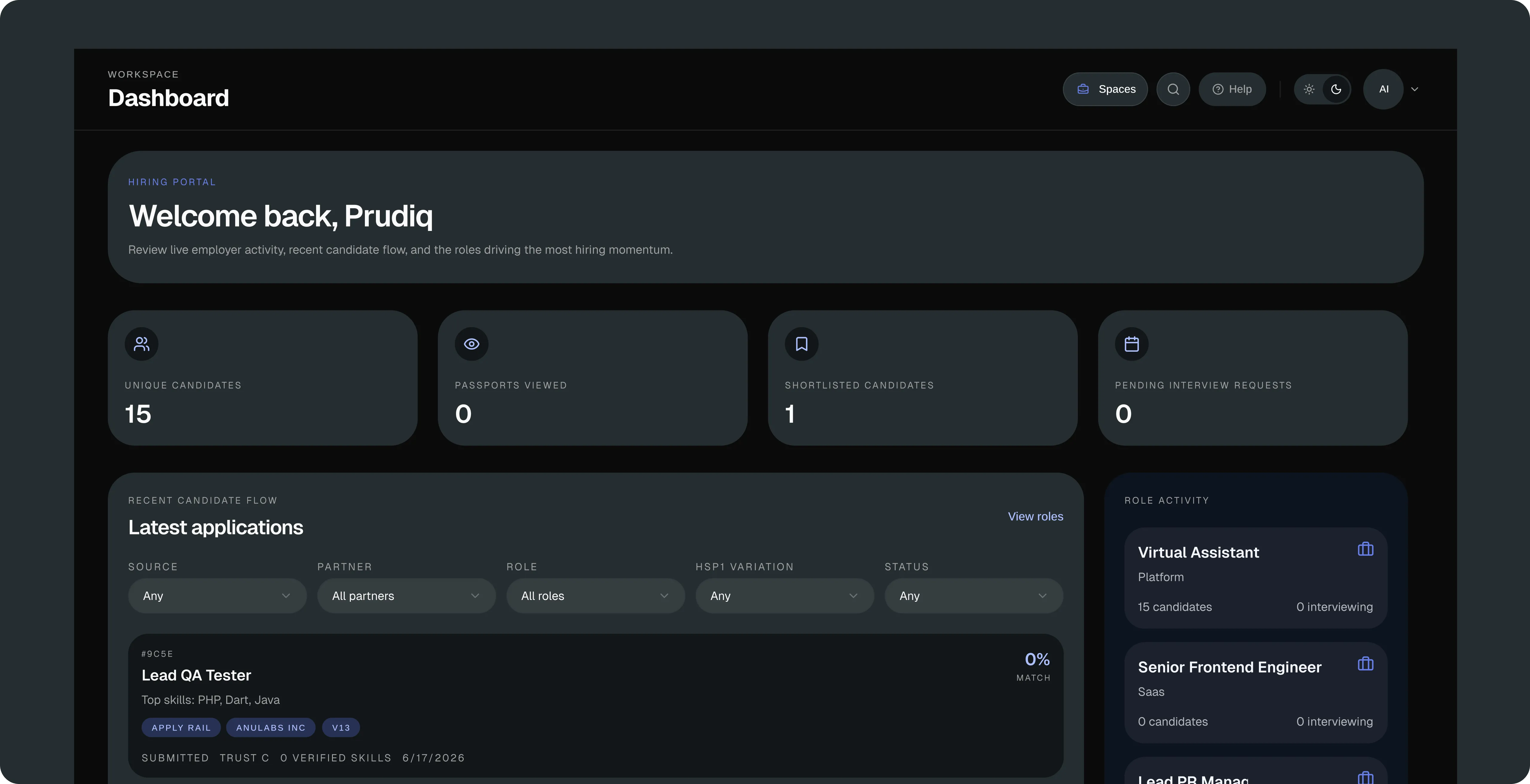Image resolution: width=1530 pixels, height=784 pixels.
Task: Click the Dashboard page title
Action: click(169, 98)
